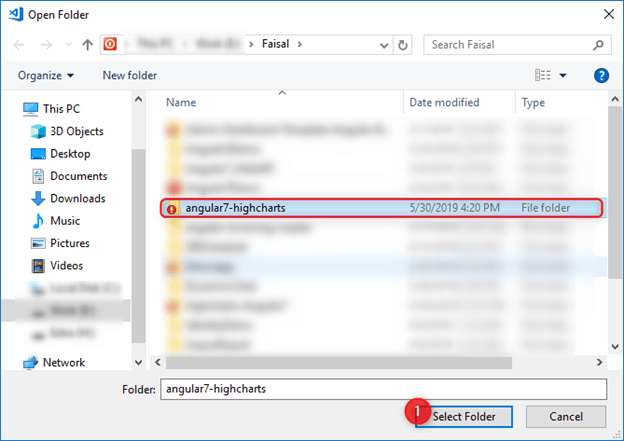Click the sidebar scroll down arrow
Viewport: 624px width, 441px height.
click(138, 362)
